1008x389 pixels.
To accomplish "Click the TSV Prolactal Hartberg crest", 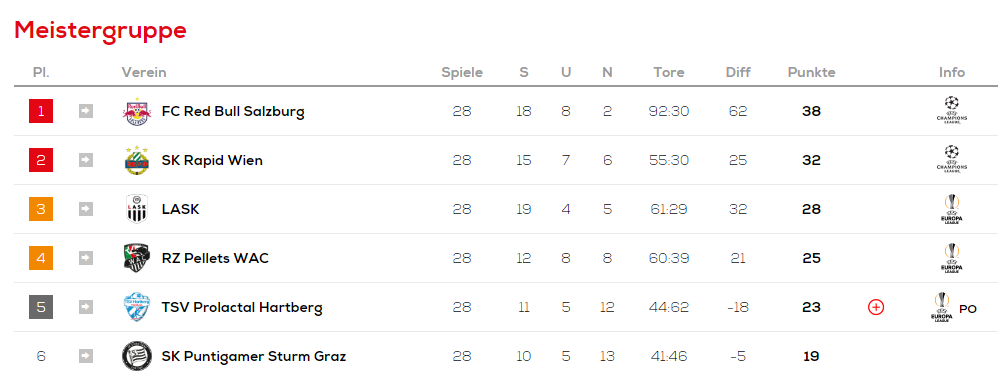I will [x=136, y=307].
